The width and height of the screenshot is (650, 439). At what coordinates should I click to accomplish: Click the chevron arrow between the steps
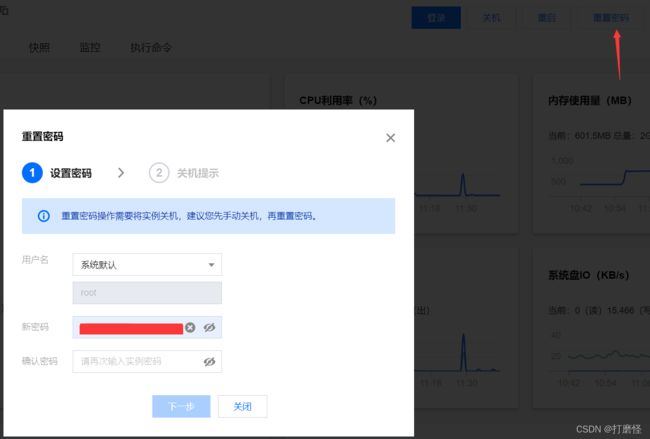[x=121, y=173]
